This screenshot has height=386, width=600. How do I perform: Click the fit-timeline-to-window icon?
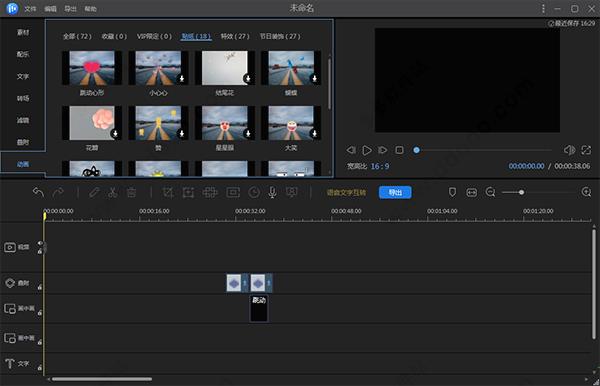point(471,192)
